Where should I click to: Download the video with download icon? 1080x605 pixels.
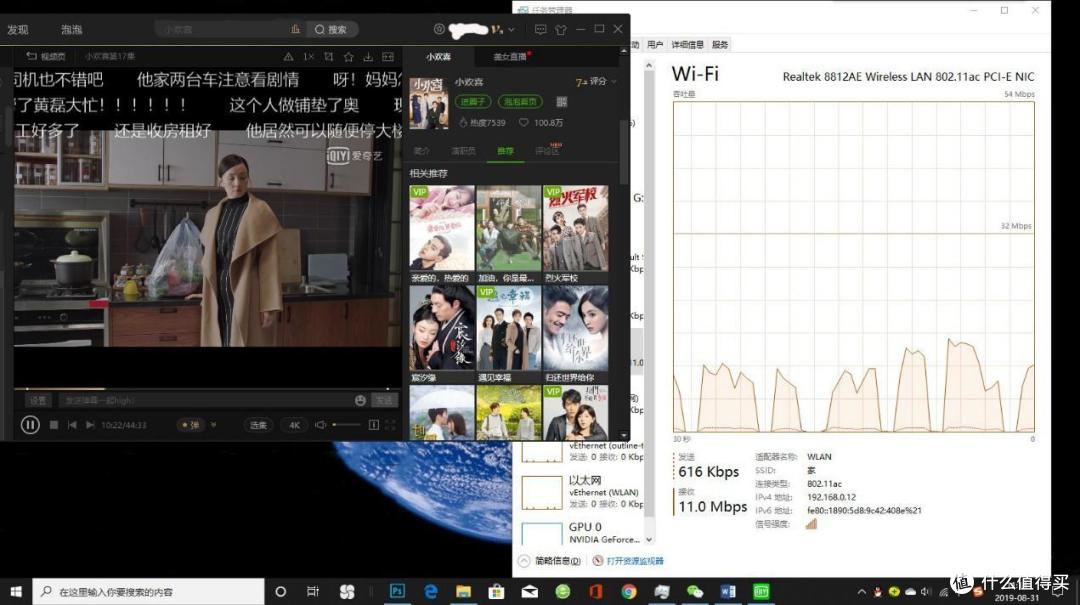tap(368, 57)
